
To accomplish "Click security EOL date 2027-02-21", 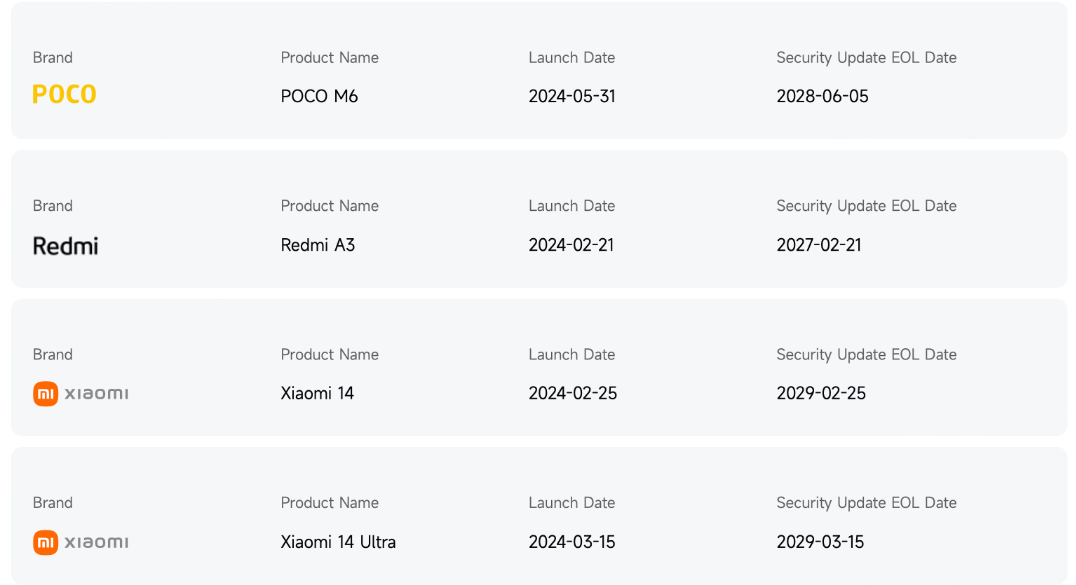I will (819, 245).
